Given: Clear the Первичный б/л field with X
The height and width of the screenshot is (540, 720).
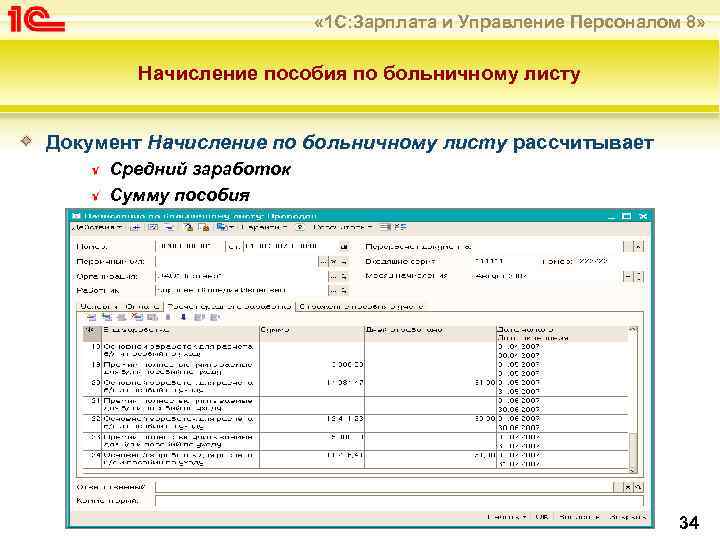Looking at the screenshot, I should pyautogui.click(x=334, y=261).
